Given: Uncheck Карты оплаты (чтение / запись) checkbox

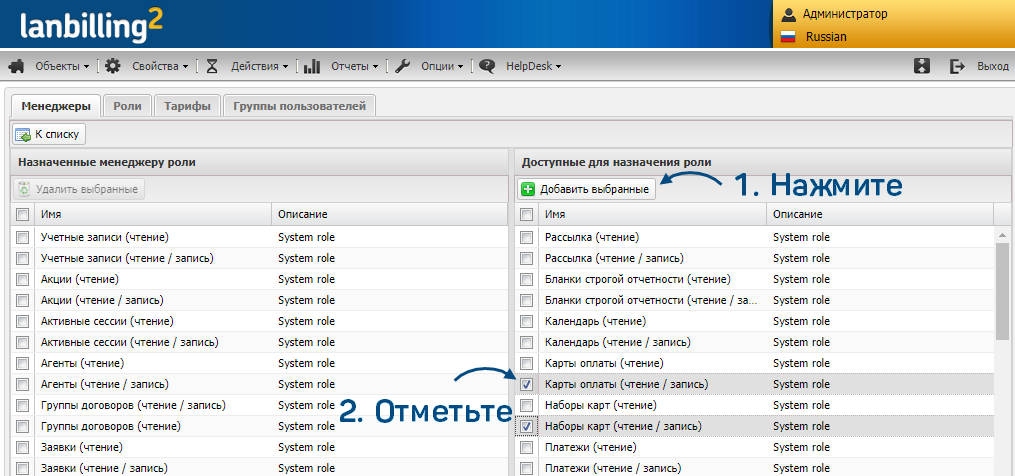Looking at the screenshot, I should coord(527,385).
